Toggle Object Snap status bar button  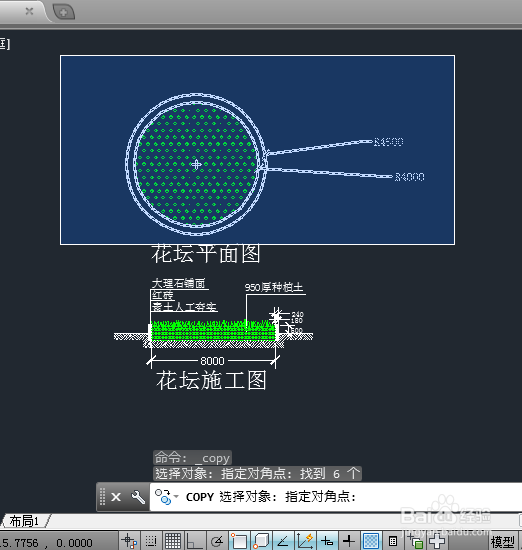point(239,541)
